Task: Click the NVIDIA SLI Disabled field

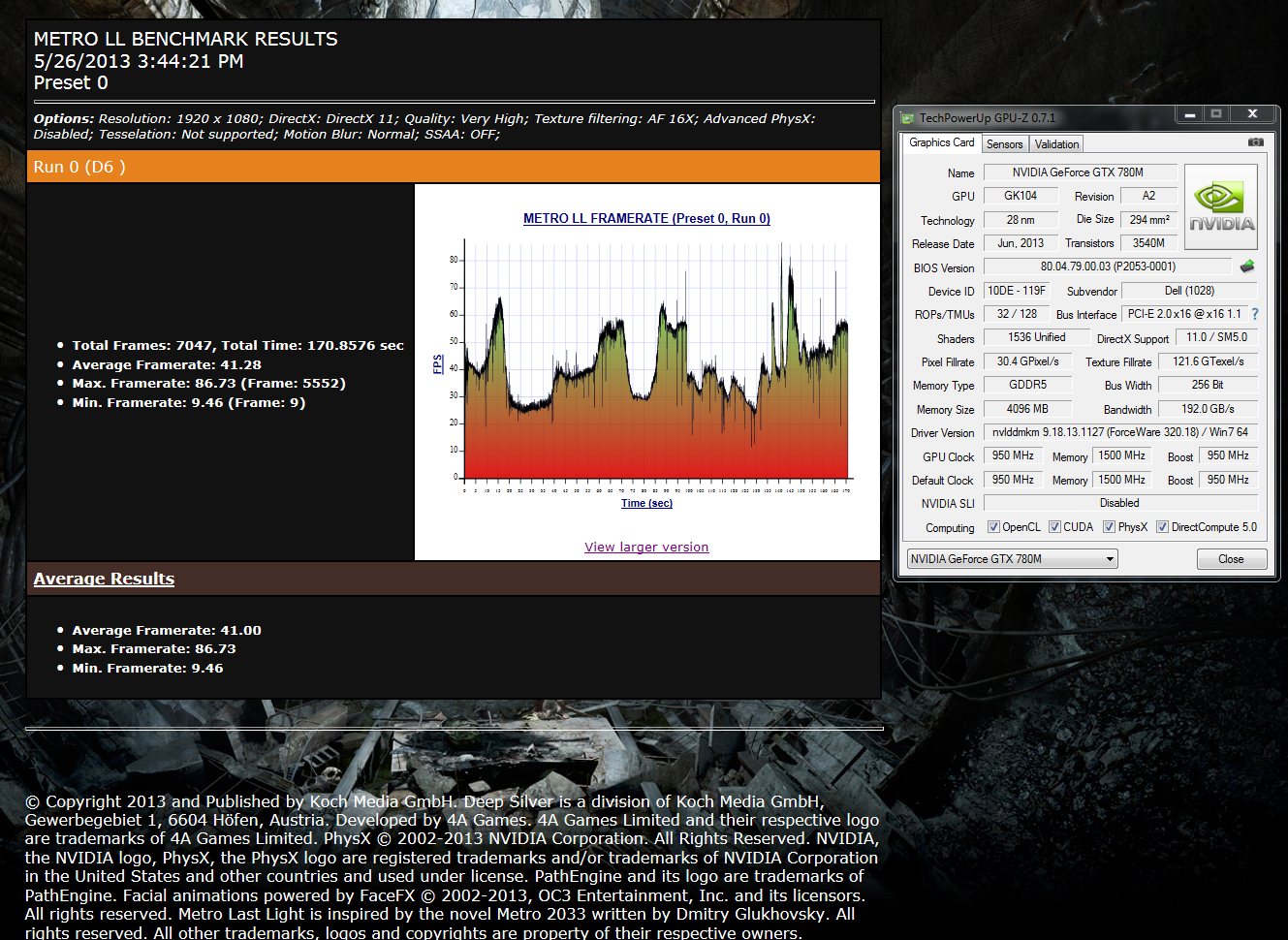Action: pos(1120,503)
